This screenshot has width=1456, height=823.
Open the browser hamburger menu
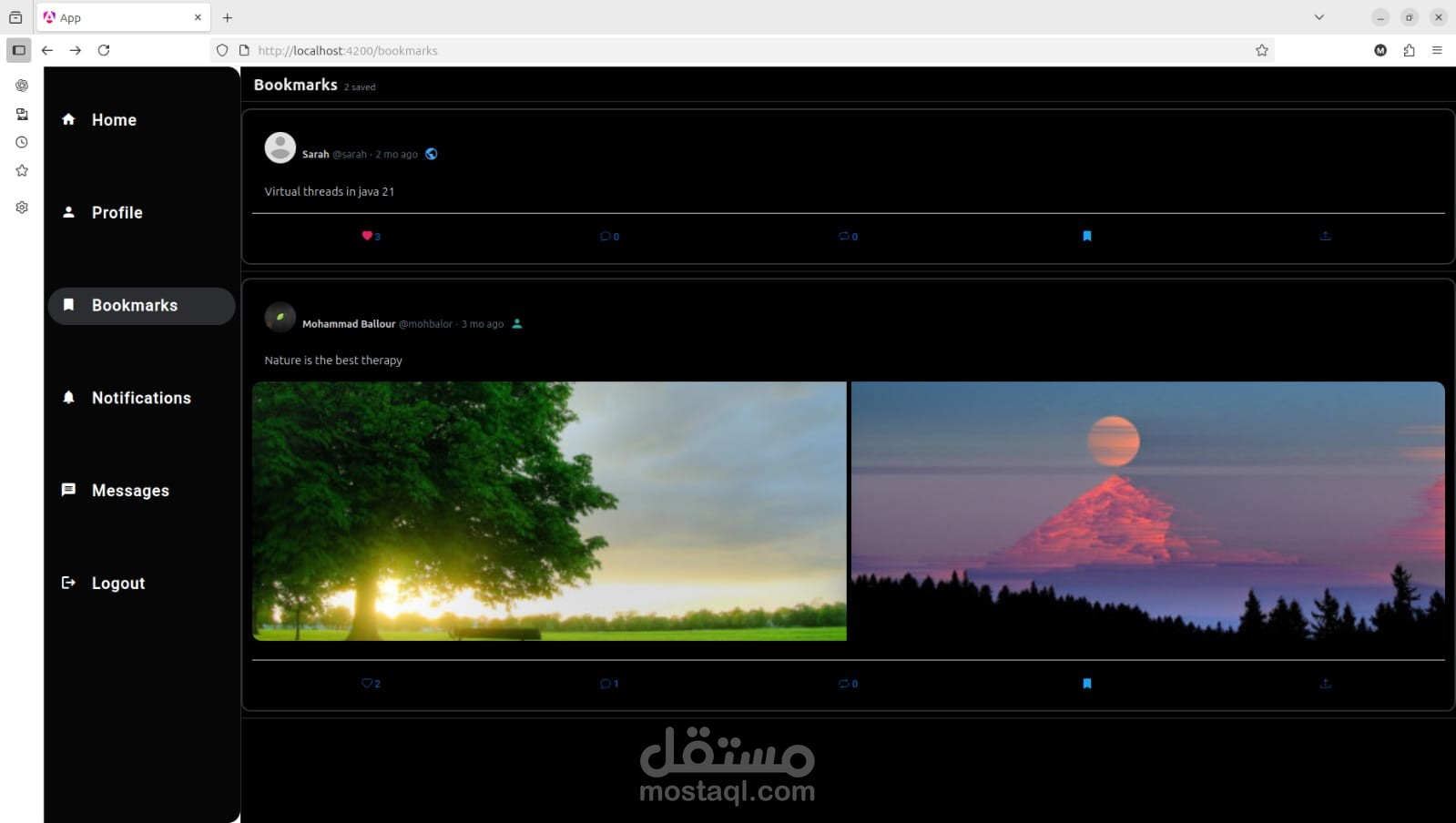click(x=1437, y=50)
